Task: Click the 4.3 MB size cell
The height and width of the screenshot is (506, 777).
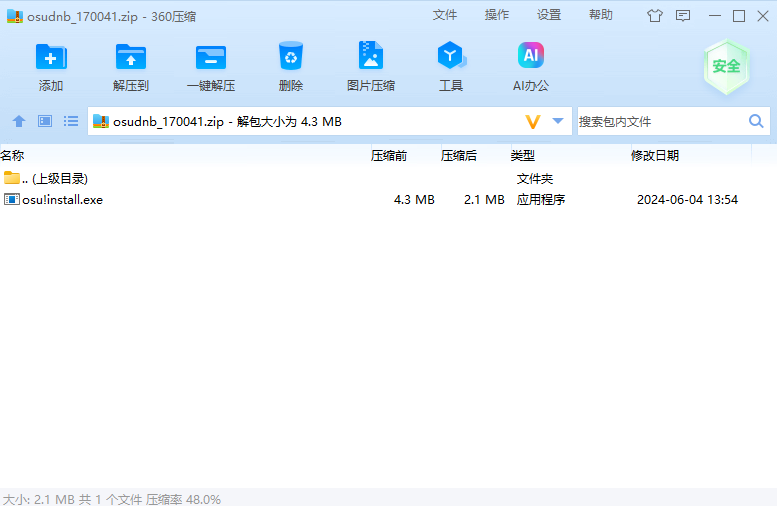Action: (414, 200)
